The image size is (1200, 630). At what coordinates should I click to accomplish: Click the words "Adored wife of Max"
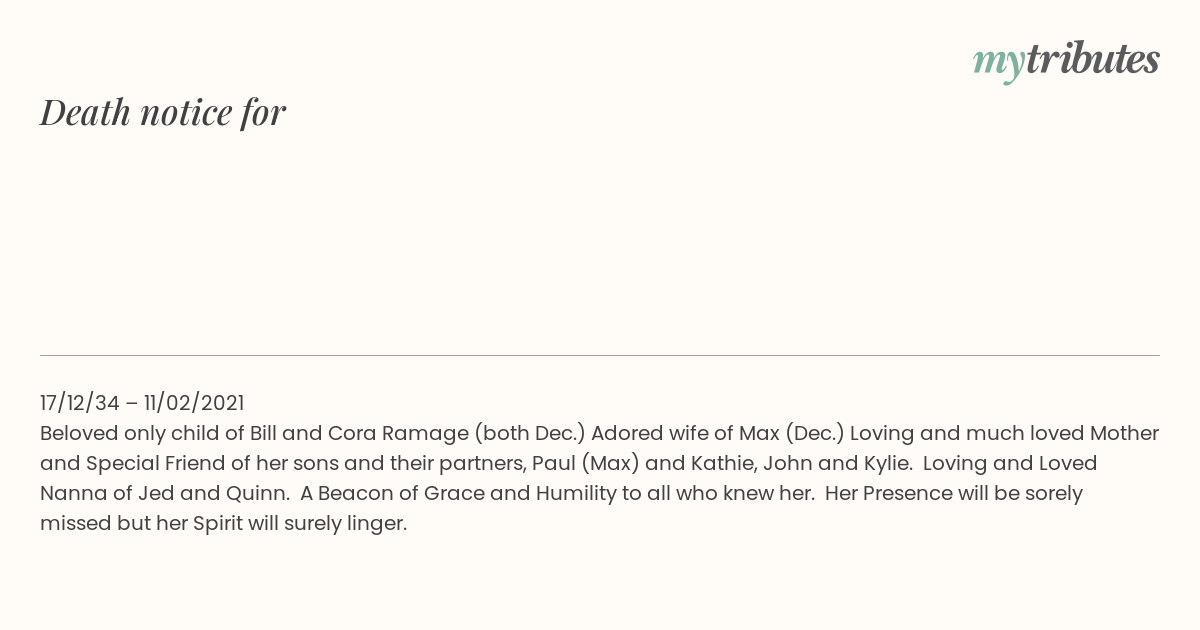pyautogui.click(x=685, y=433)
